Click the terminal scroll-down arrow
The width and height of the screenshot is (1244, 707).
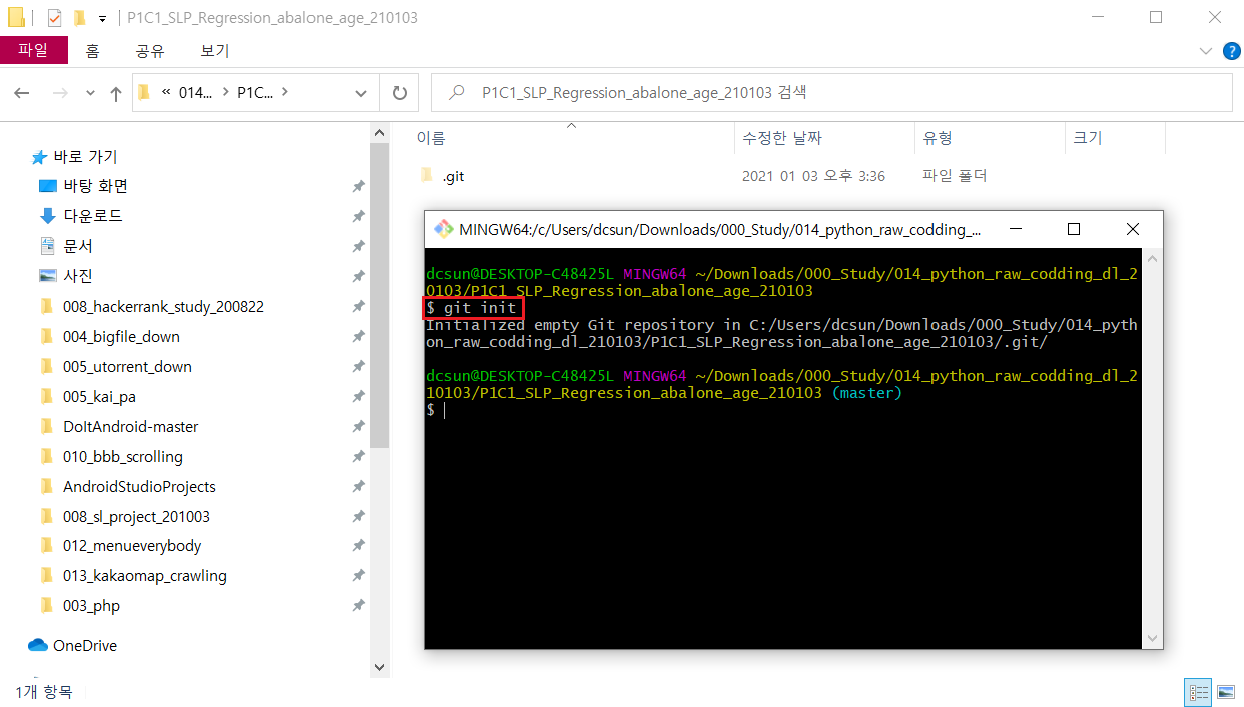tap(1152, 638)
